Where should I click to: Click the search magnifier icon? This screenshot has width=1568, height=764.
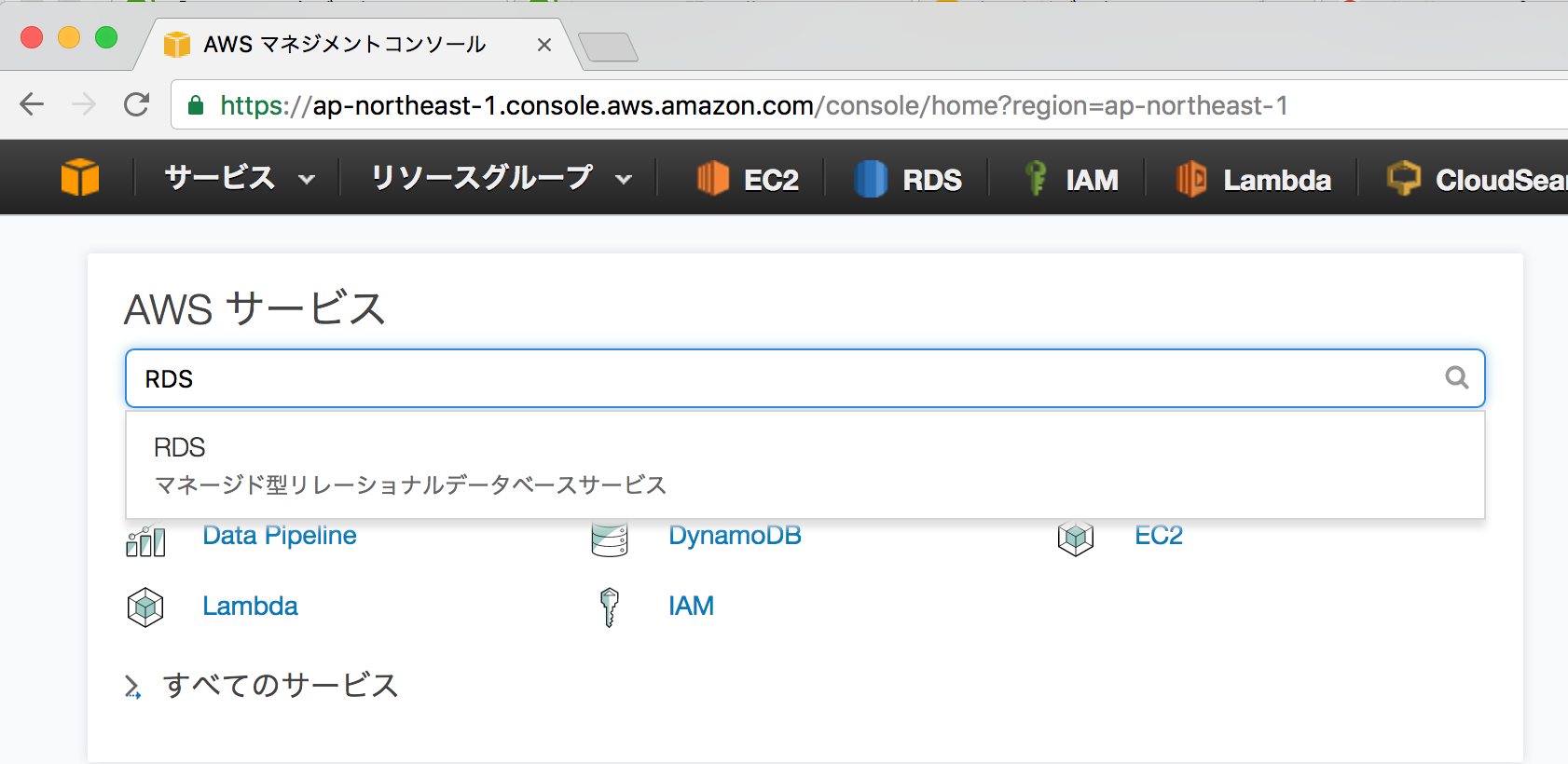coord(1456,377)
